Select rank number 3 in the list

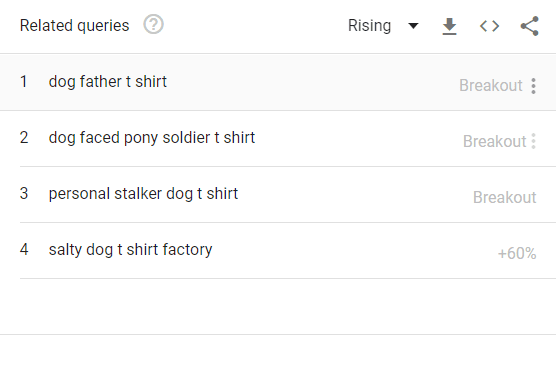tap(24, 194)
